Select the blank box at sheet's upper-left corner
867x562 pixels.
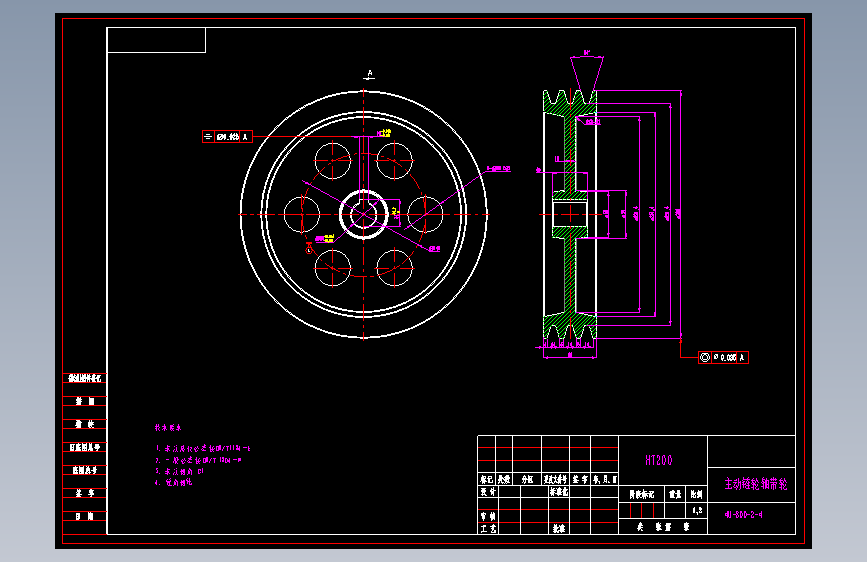click(x=156, y=40)
